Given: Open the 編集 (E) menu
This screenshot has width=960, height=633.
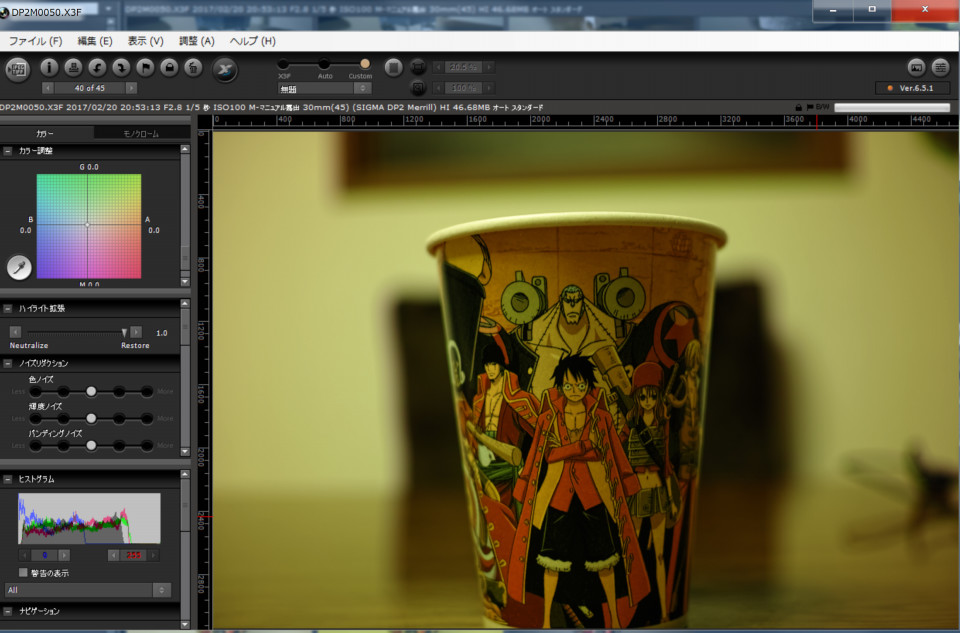Looking at the screenshot, I should (95, 41).
